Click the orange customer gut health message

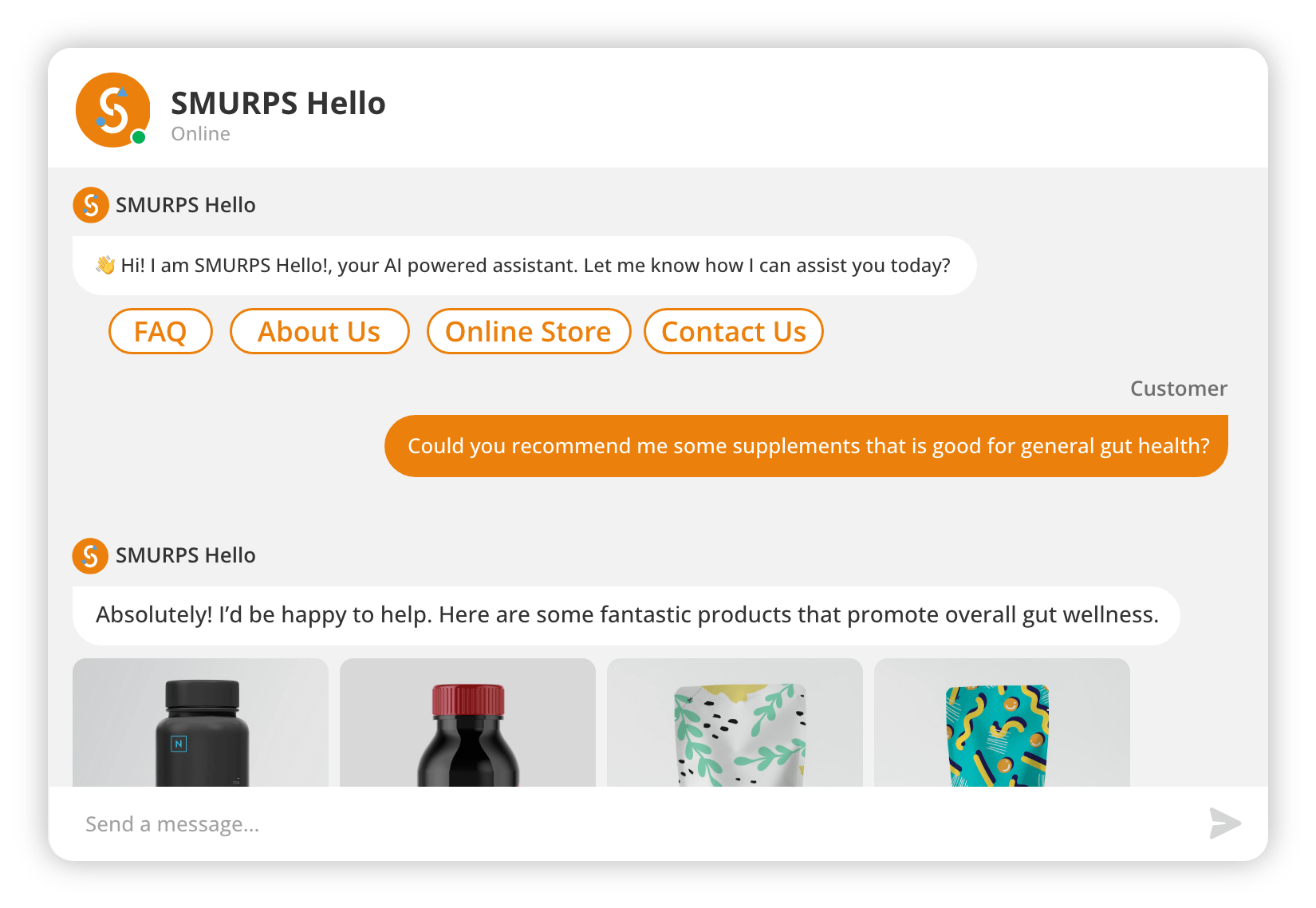[x=806, y=446]
